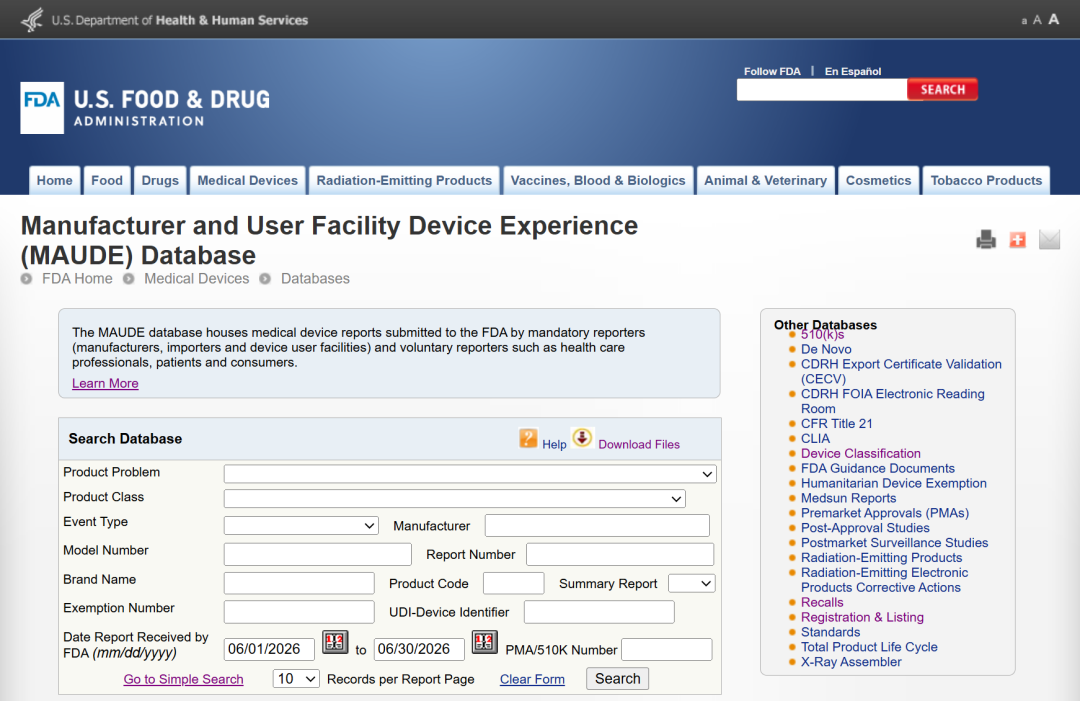This screenshot has height=701, width=1080.
Task: Click the Manufacturer input field
Action: coord(597,525)
